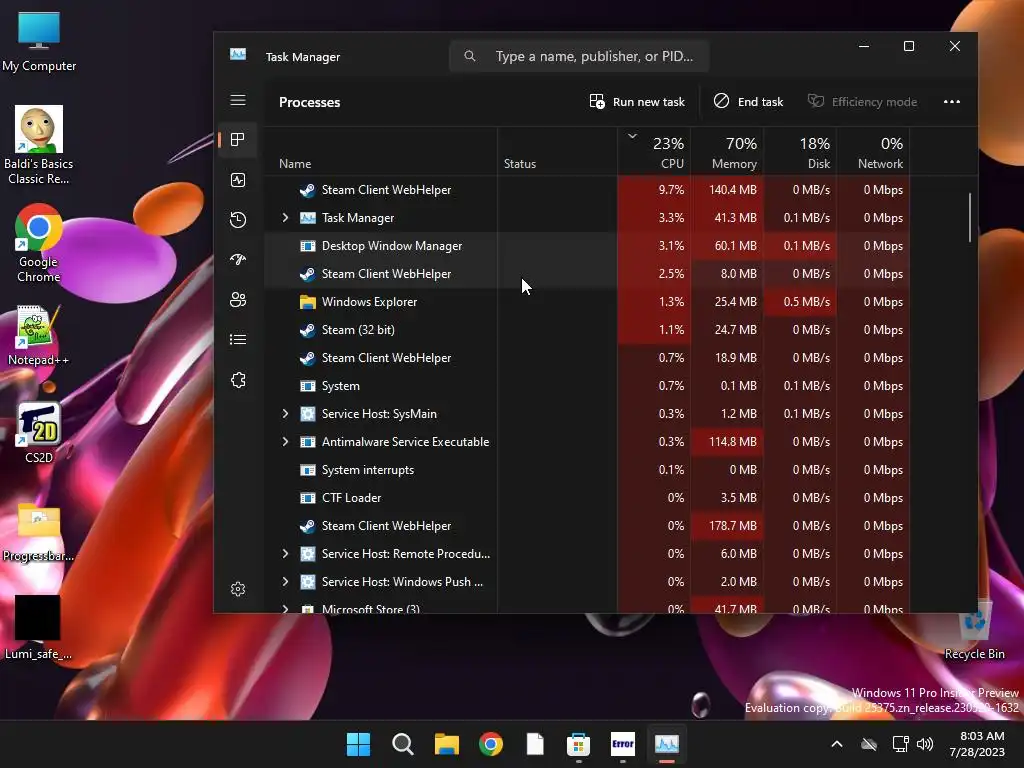Select the Progressbar folder on desktop
Screen dimensions: 1024x768
point(39,531)
